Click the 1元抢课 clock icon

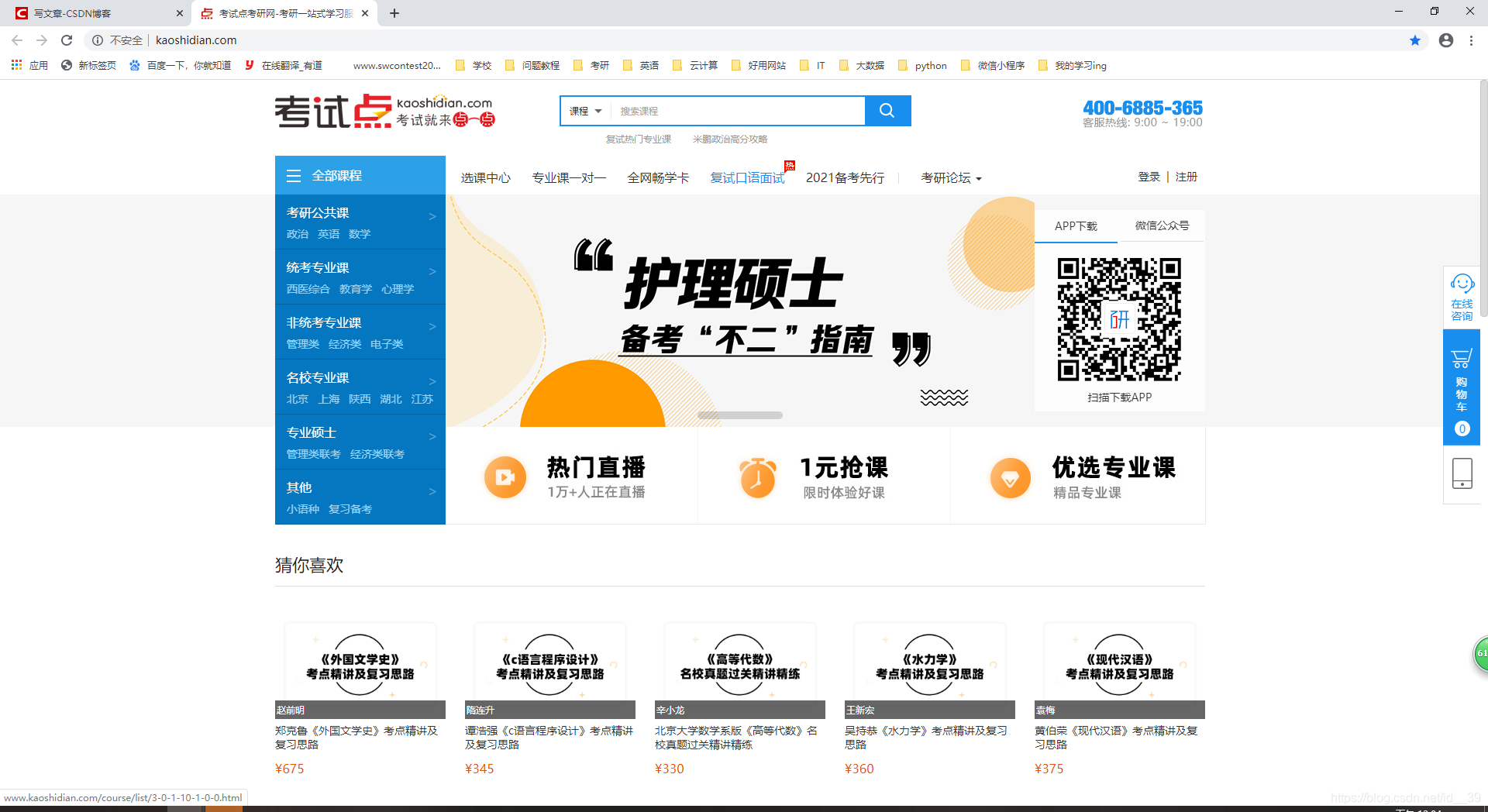click(x=758, y=477)
